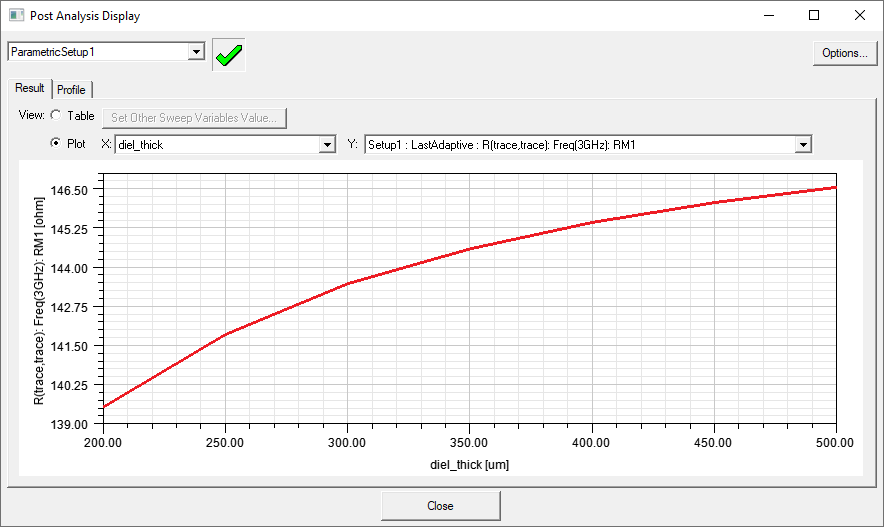Open the ParametricSetup1 dropdown
The width and height of the screenshot is (884, 527).
(x=196, y=51)
